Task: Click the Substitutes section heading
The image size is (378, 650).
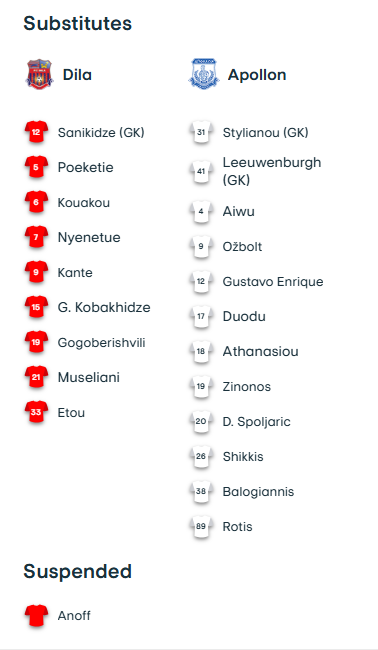Action: [78, 23]
